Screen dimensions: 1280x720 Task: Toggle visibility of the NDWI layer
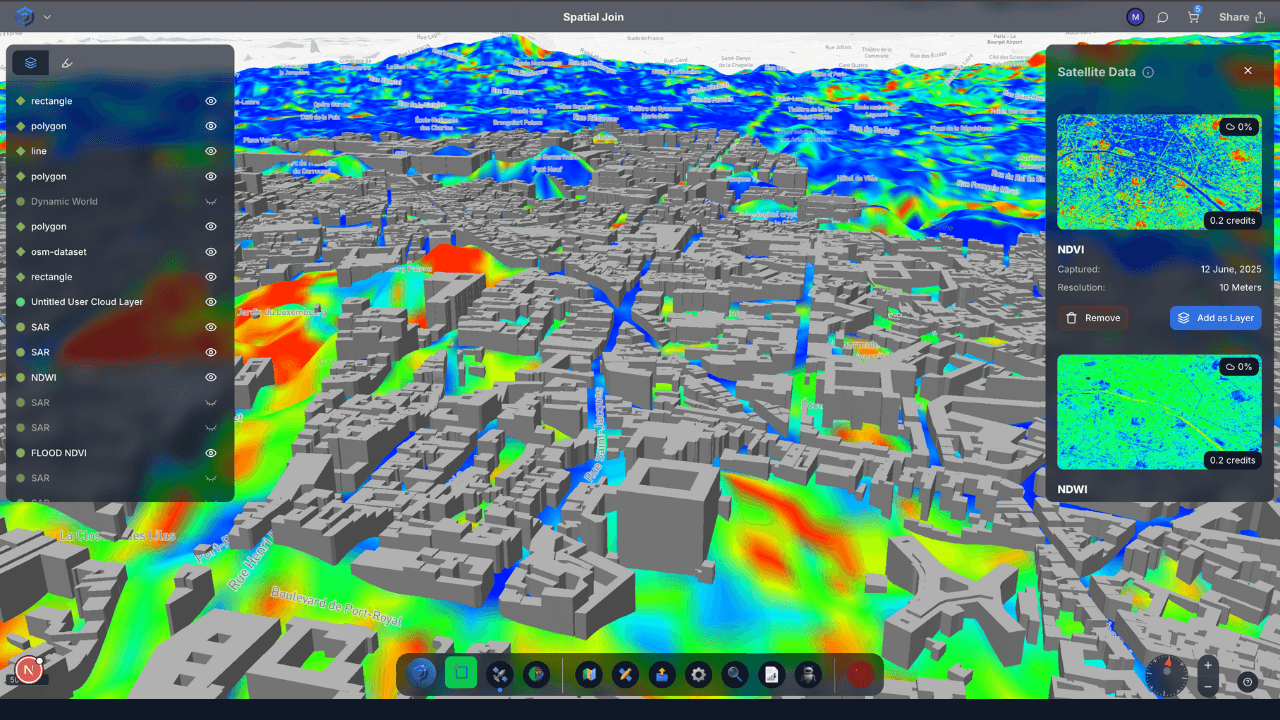click(x=211, y=378)
